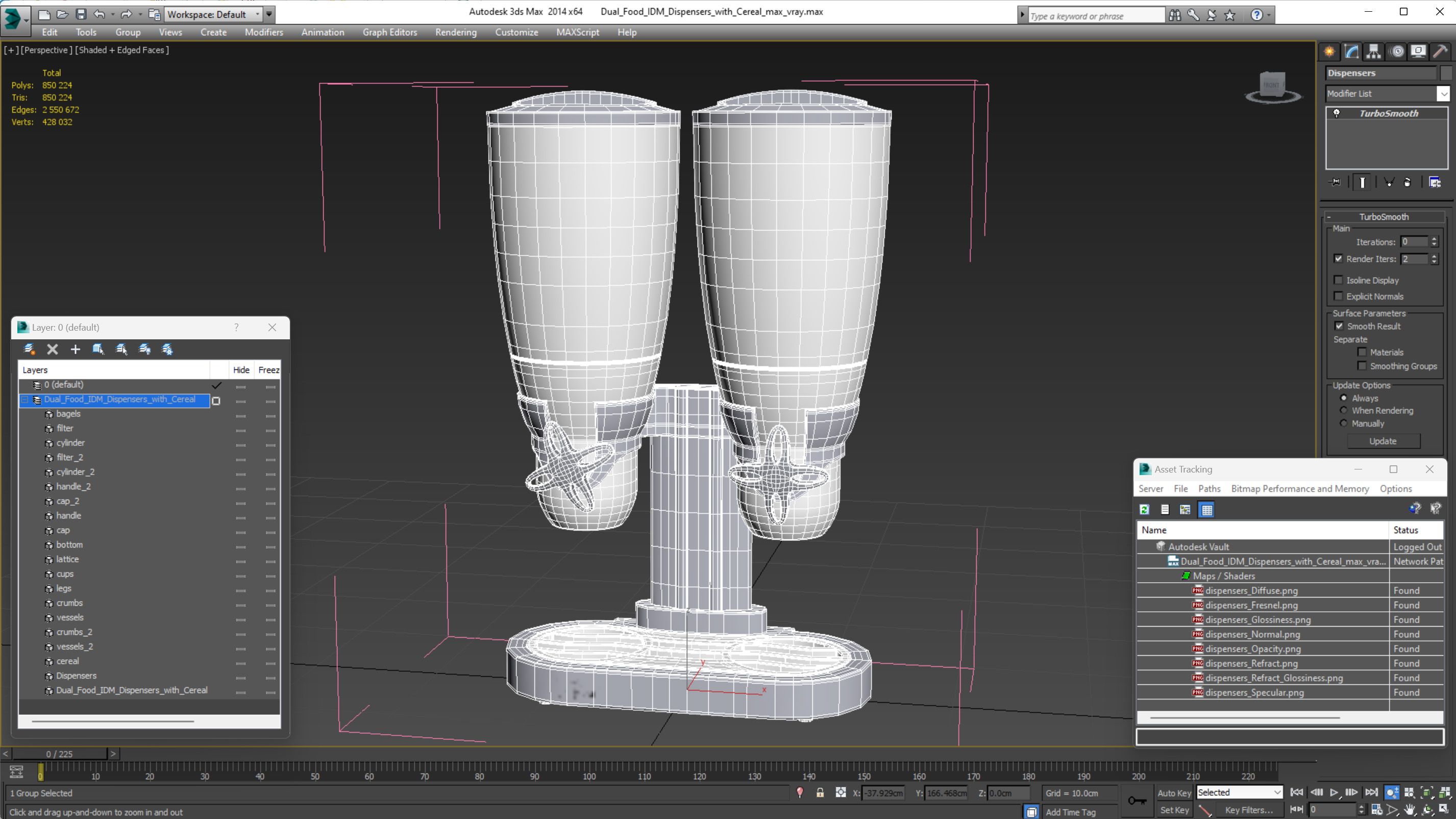Open the Selected key filter dropdown
Viewport: 1456px width, 819px height.
click(1240, 792)
